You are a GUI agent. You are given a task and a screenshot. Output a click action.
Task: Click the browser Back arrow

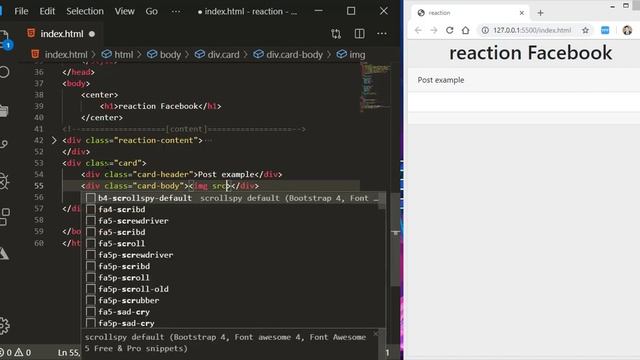[x=418, y=30]
